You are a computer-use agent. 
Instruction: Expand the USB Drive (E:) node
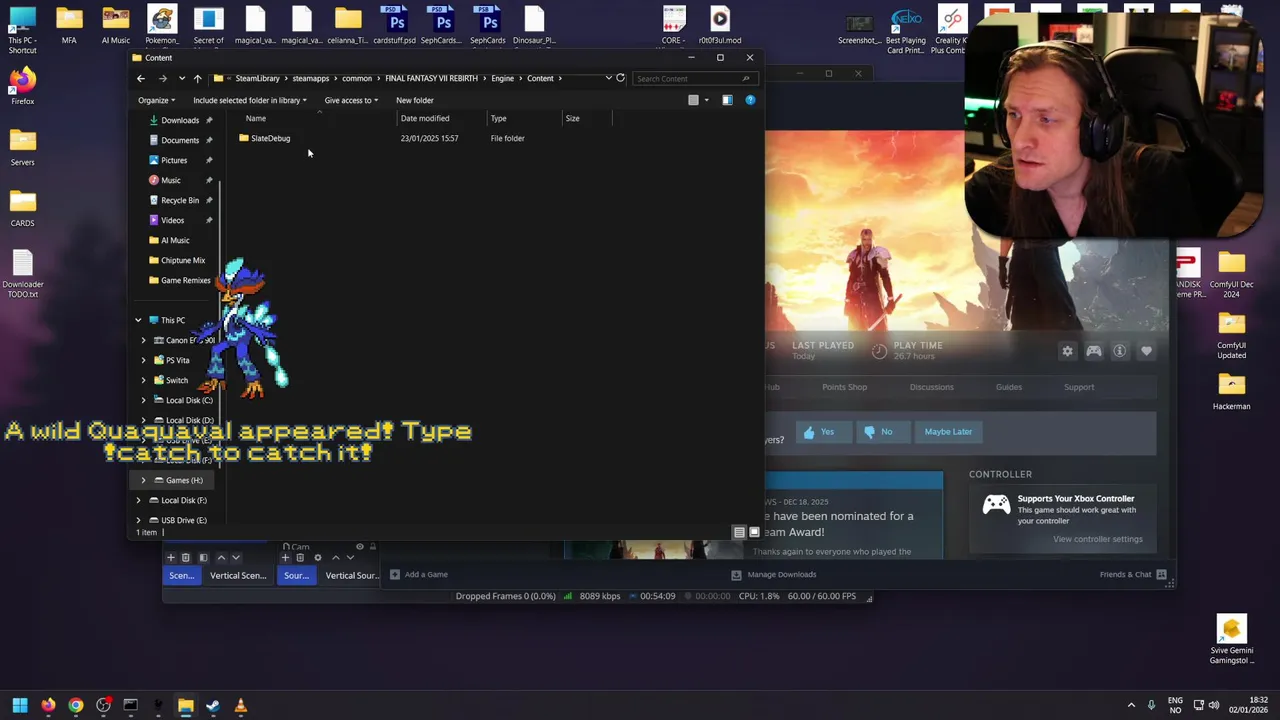coord(138,520)
